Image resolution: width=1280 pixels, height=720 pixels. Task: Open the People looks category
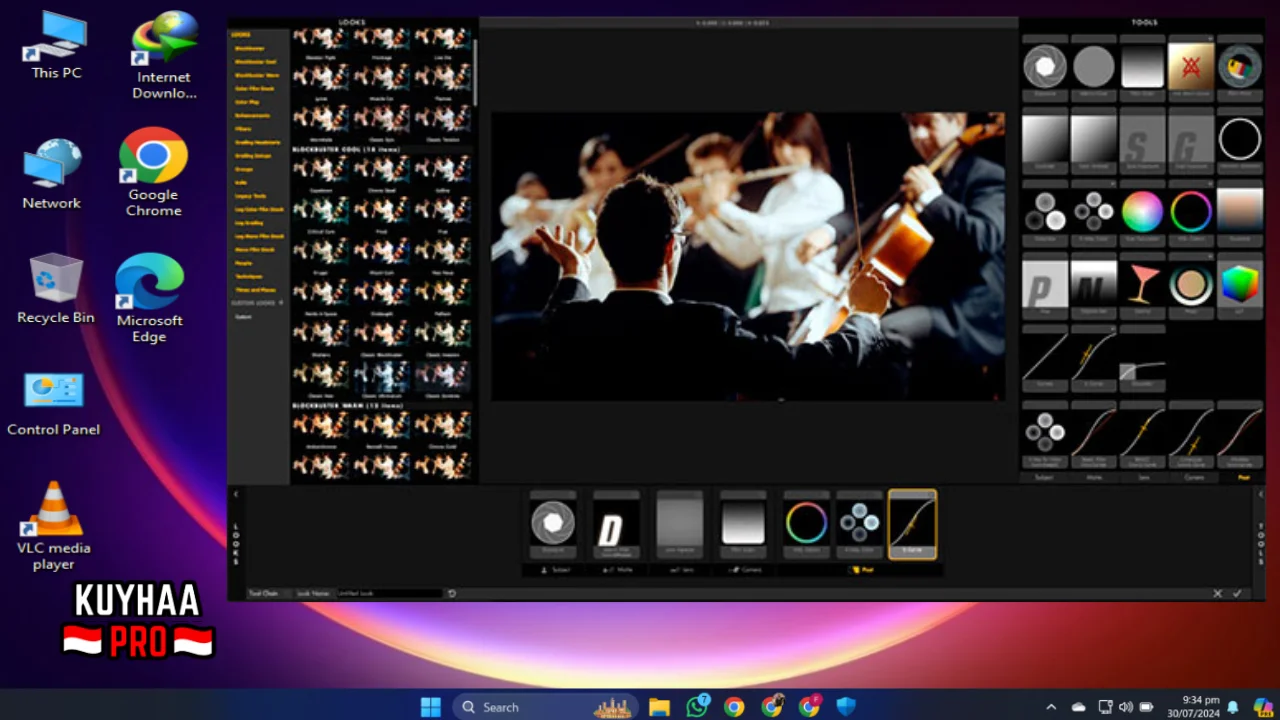(242, 262)
